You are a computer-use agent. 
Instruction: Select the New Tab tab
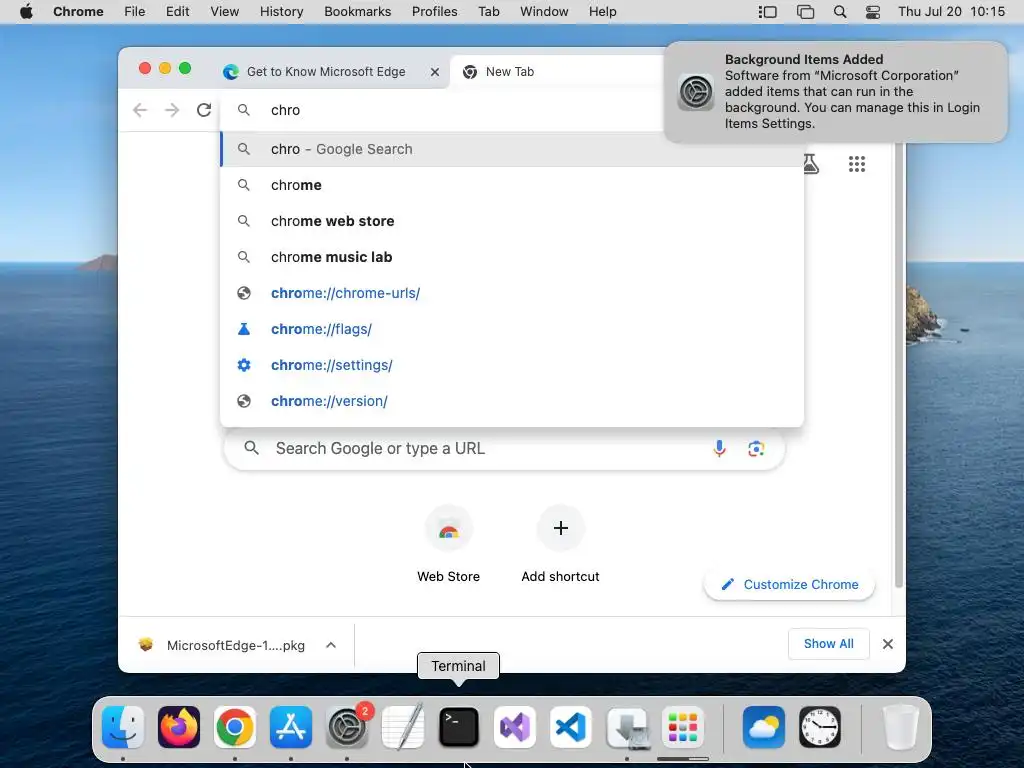555,72
